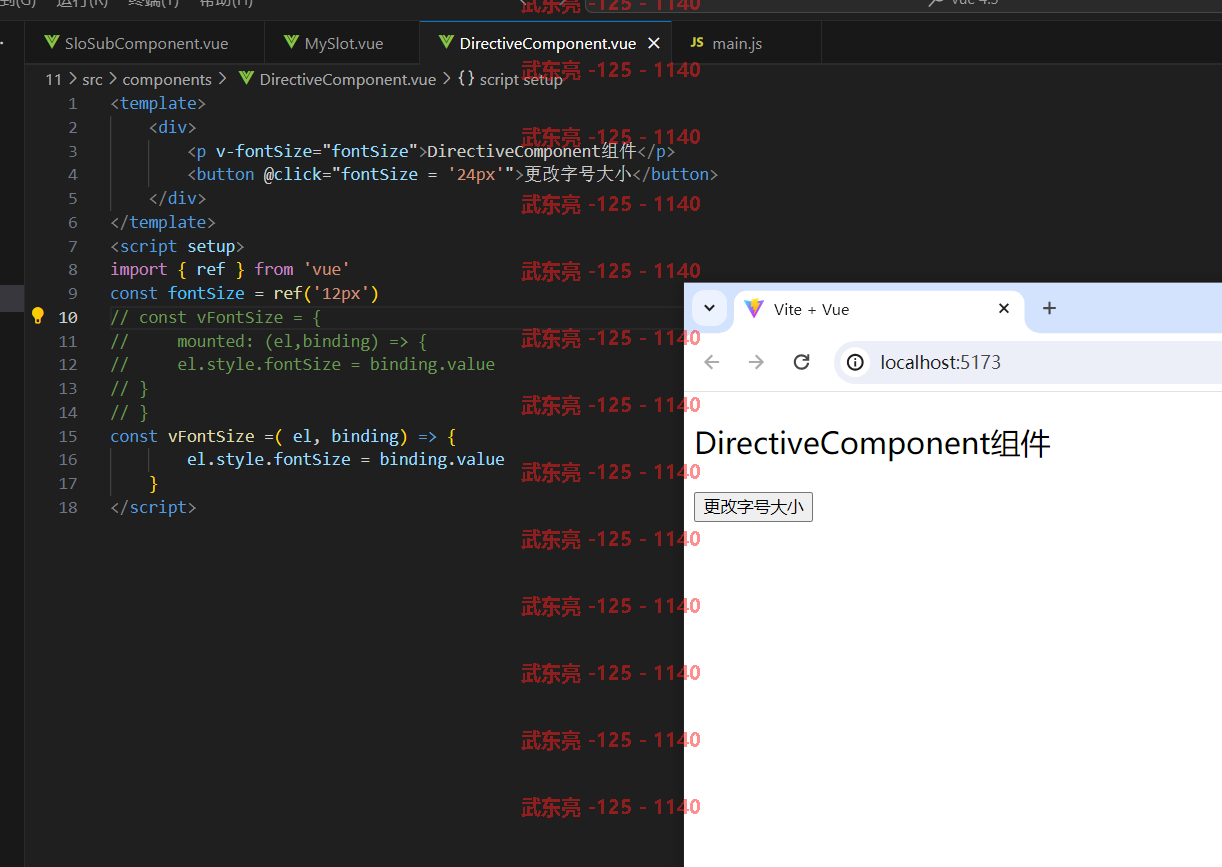1222x867 pixels.
Task: Go forward in the browser
Action: pos(756,362)
